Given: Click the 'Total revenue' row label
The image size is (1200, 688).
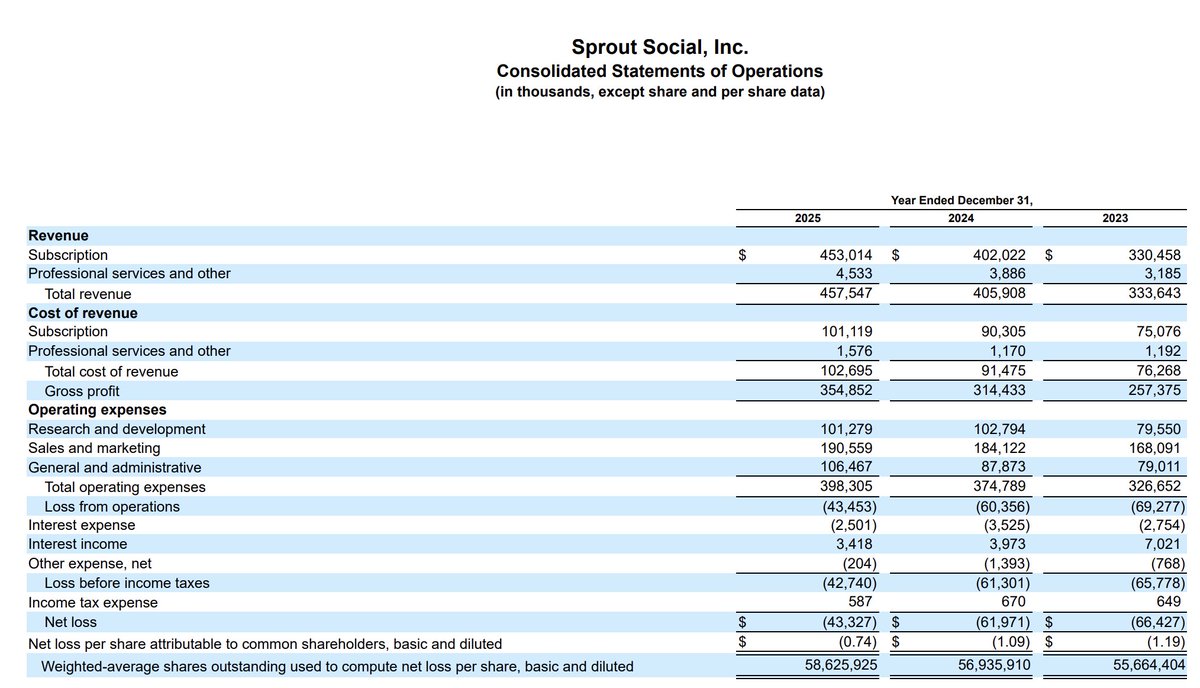Looking at the screenshot, I should point(88,294).
